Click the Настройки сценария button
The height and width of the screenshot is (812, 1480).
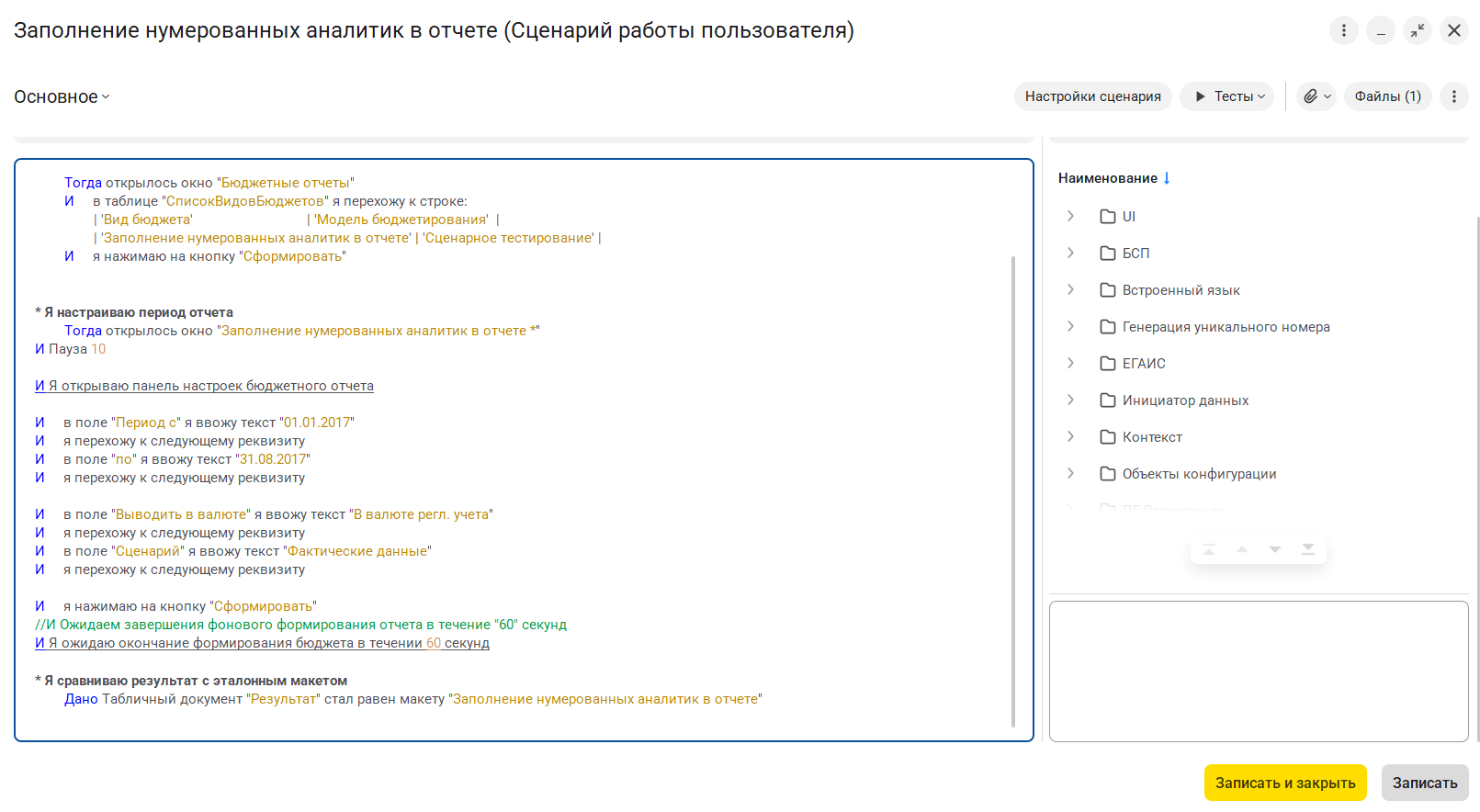[1092, 96]
